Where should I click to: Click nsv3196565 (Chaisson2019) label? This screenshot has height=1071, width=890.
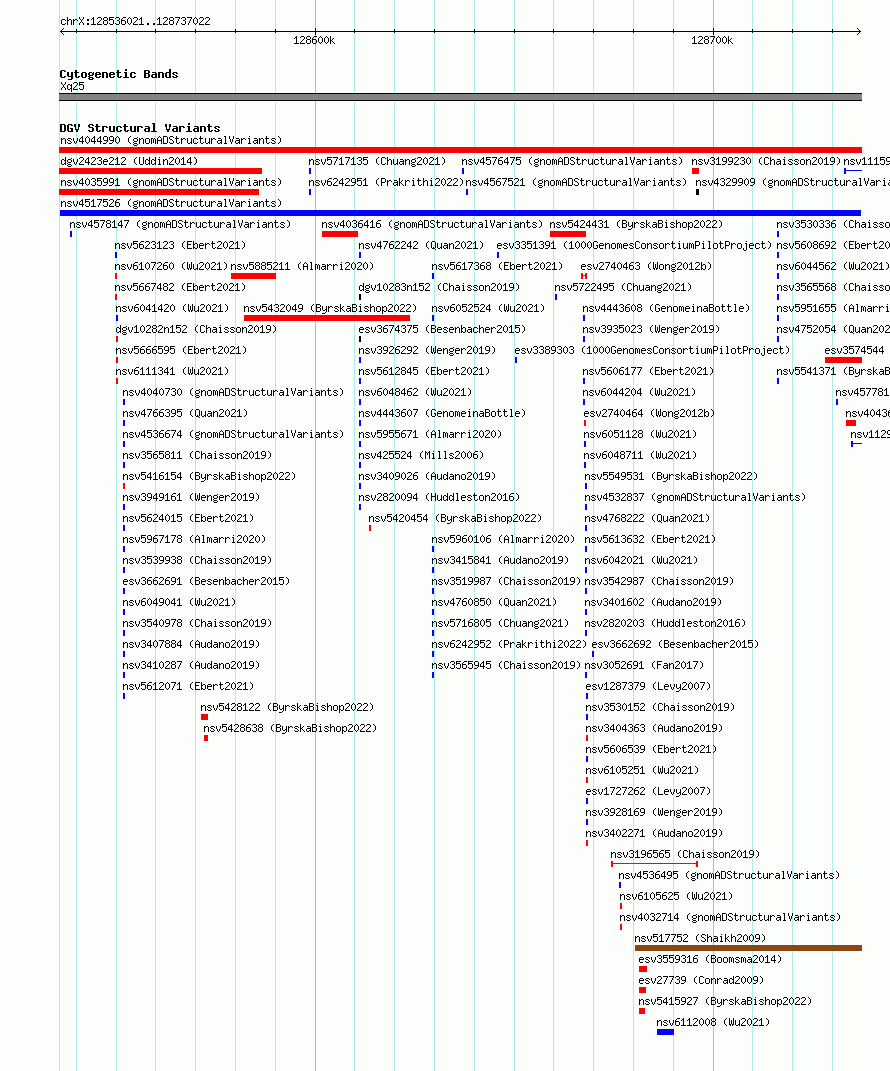[x=685, y=854]
